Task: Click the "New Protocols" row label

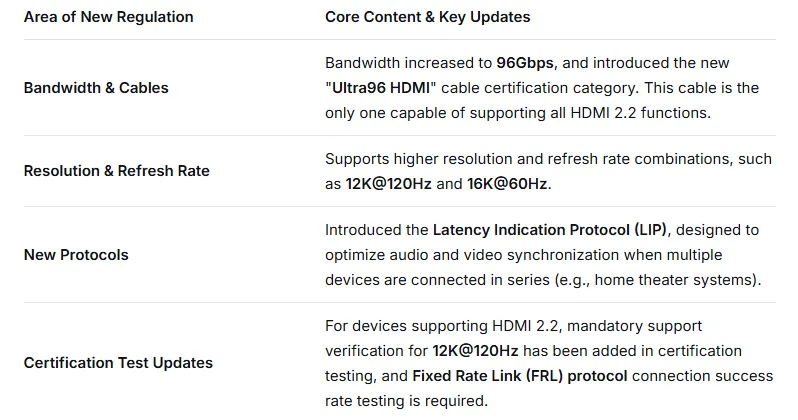Action: (76, 255)
